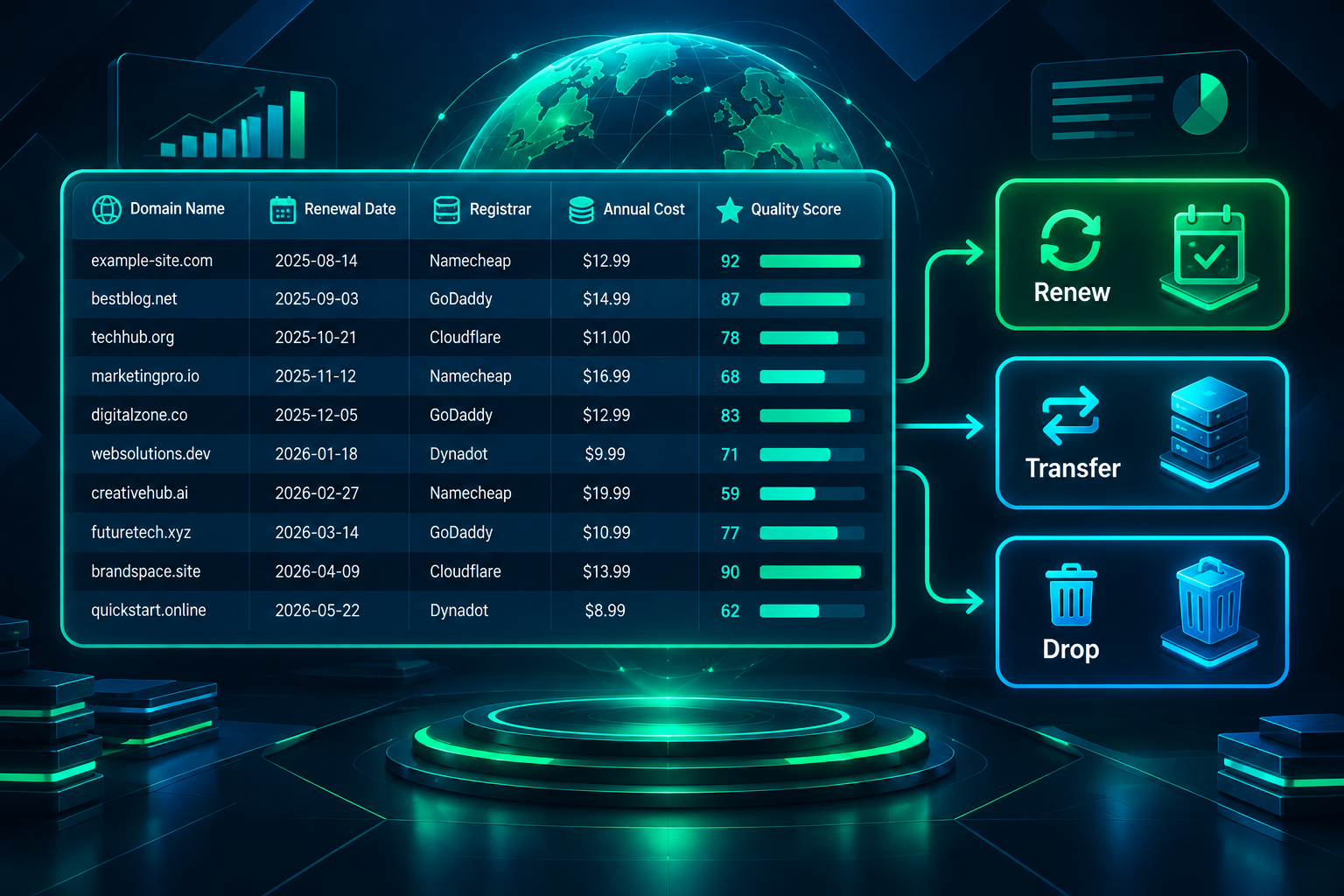Viewport: 1344px width, 896px height.
Task: Click renewal date 2025-08-14
Action: 316,261
